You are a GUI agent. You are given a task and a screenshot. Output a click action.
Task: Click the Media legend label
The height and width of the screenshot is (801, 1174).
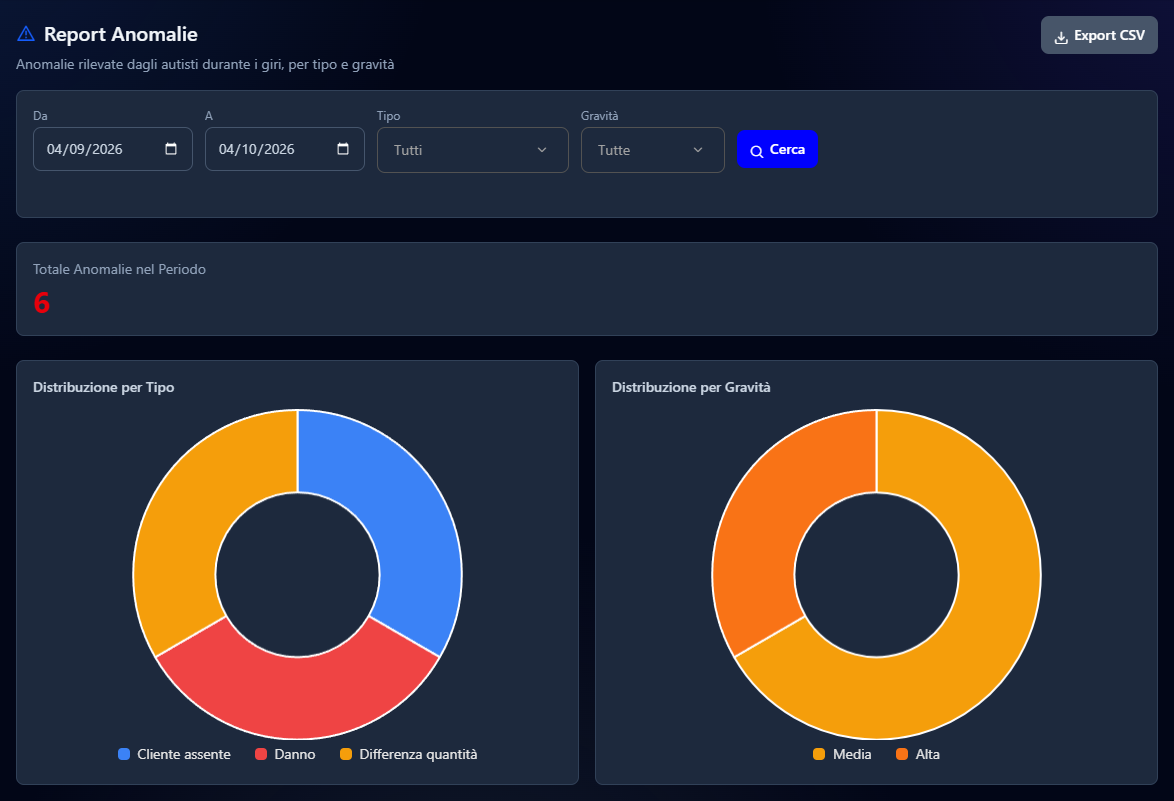(x=852, y=754)
